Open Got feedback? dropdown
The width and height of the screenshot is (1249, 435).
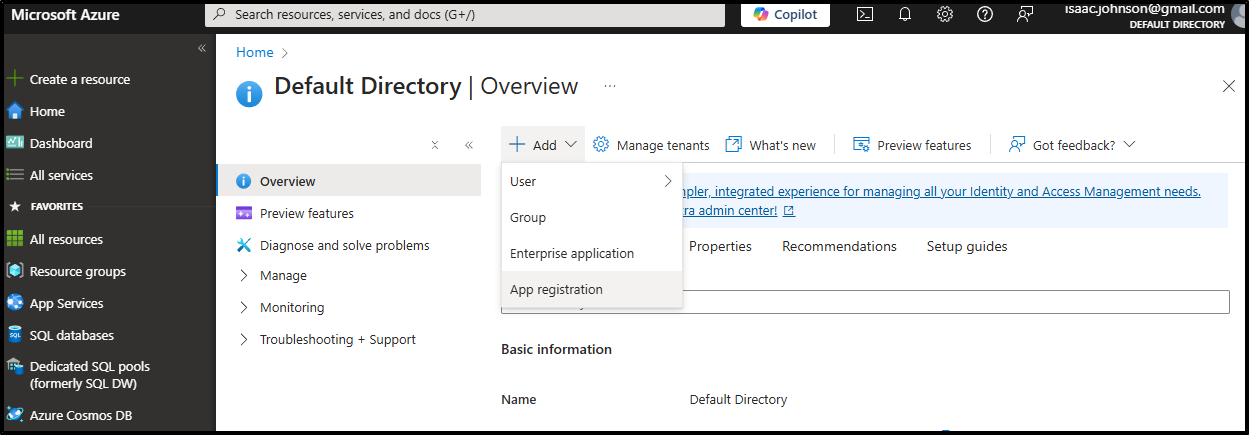[1072, 145]
